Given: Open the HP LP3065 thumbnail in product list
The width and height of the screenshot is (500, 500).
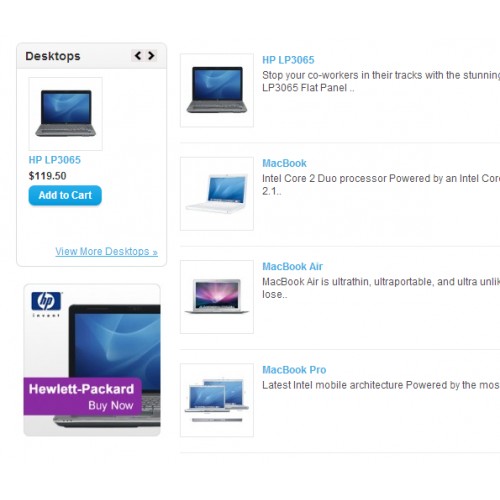Looking at the screenshot, I should (217, 90).
